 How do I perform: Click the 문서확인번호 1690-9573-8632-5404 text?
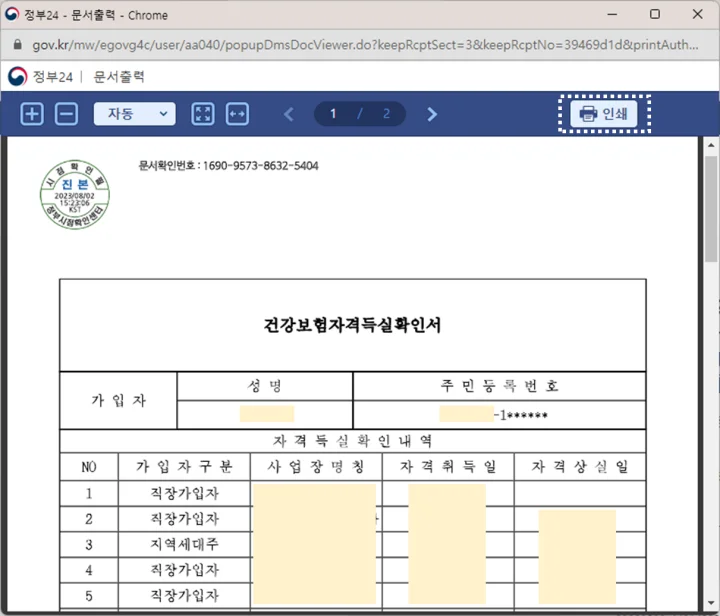coord(229,166)
